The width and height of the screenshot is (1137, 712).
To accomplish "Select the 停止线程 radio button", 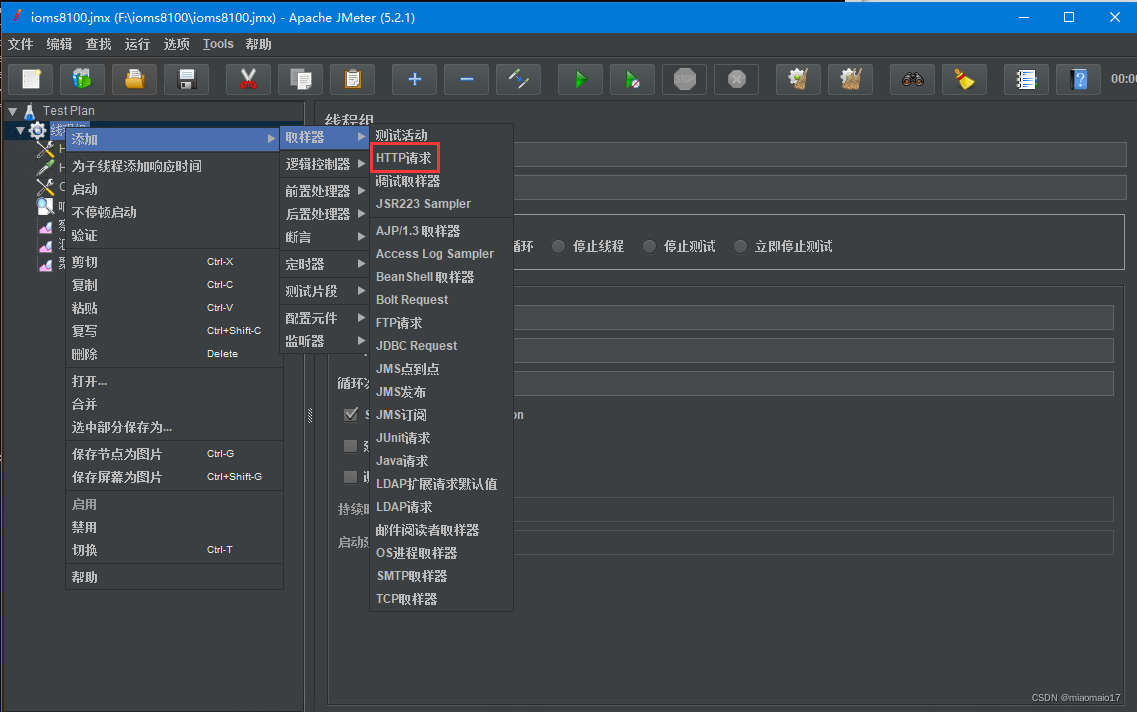I will click(x=558, y=247).
